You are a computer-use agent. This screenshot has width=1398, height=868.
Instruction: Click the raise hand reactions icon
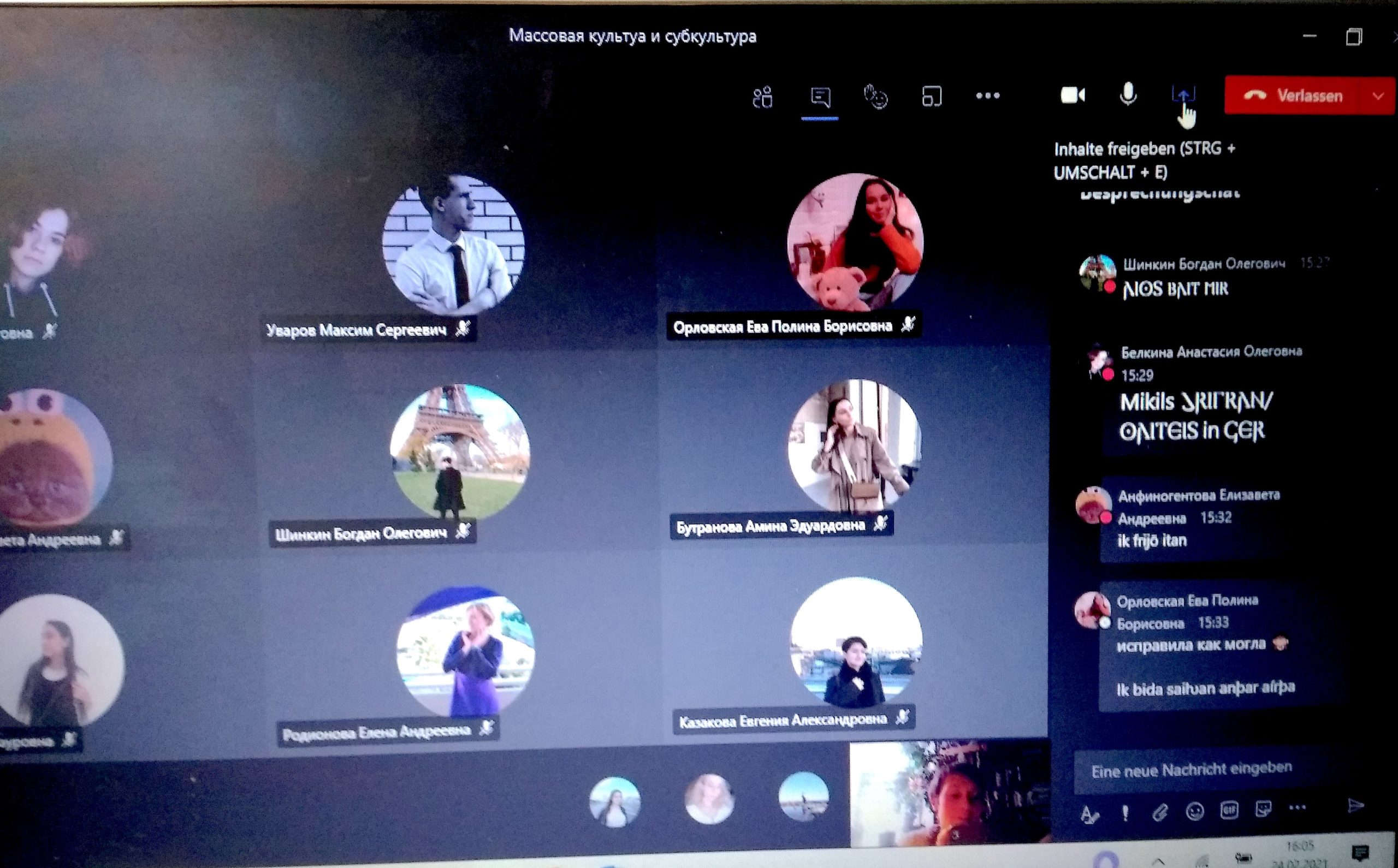pyautogui.click(x=875, y=97)
